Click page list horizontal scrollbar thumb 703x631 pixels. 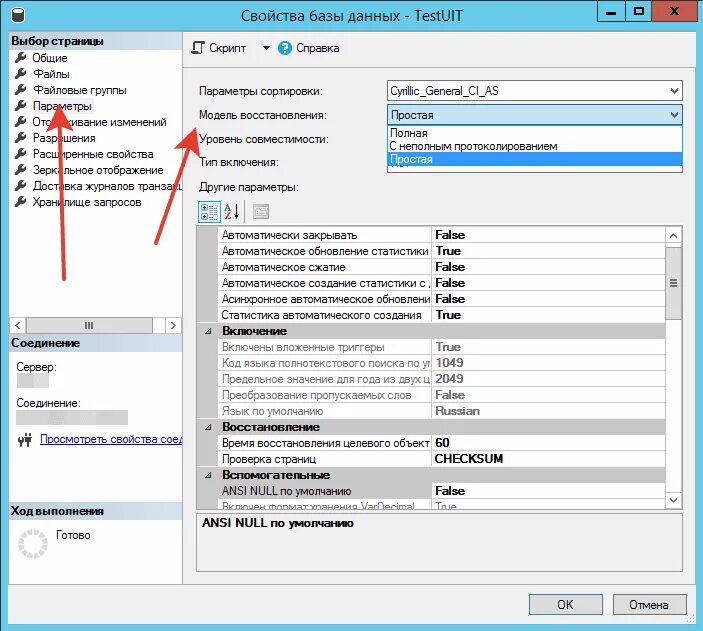point(89,325)
